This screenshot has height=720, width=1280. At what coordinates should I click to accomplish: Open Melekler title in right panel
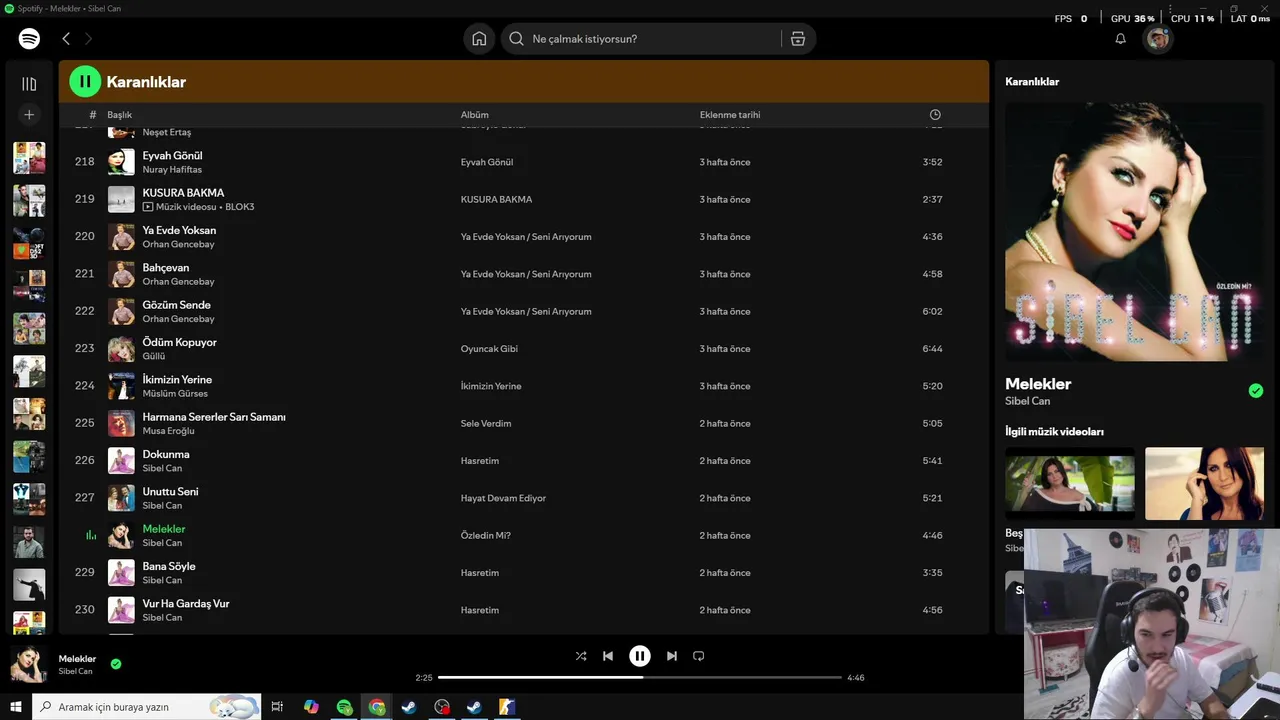tap(1038, 384)
